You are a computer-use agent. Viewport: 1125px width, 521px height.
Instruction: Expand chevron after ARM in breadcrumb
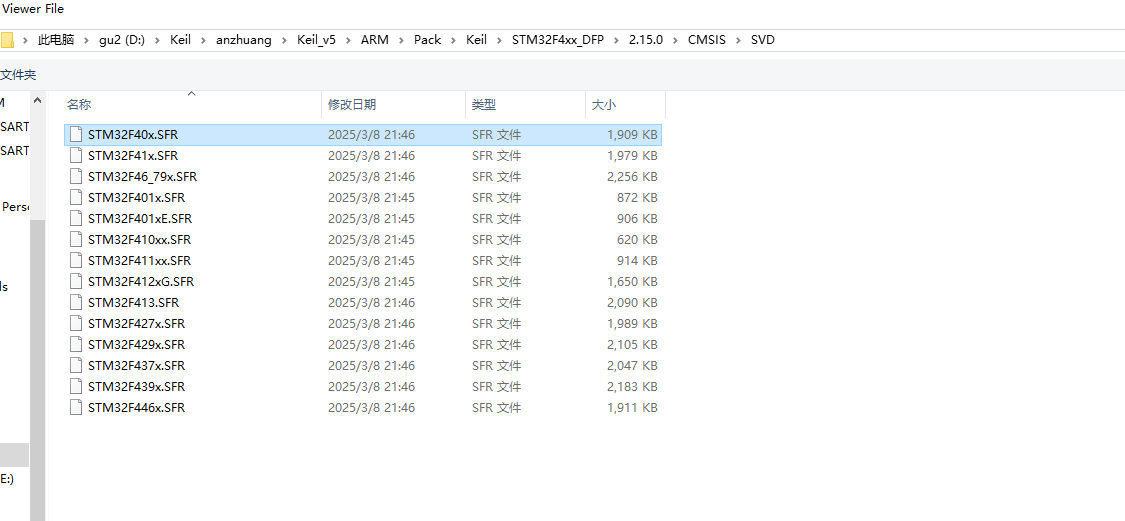(x=401, y=40)
